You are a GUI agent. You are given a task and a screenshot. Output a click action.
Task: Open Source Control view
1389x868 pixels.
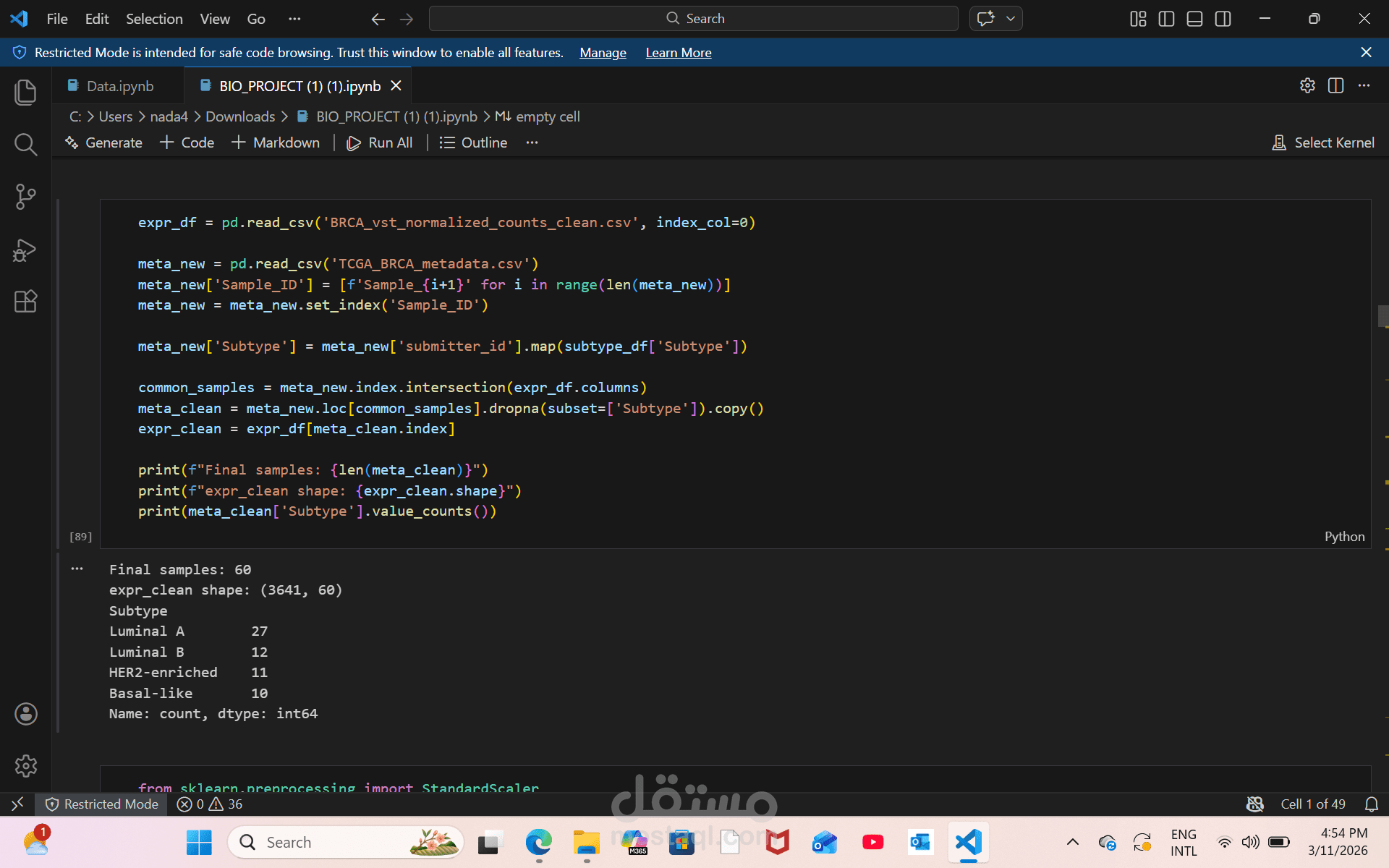(x=25, y=196)
